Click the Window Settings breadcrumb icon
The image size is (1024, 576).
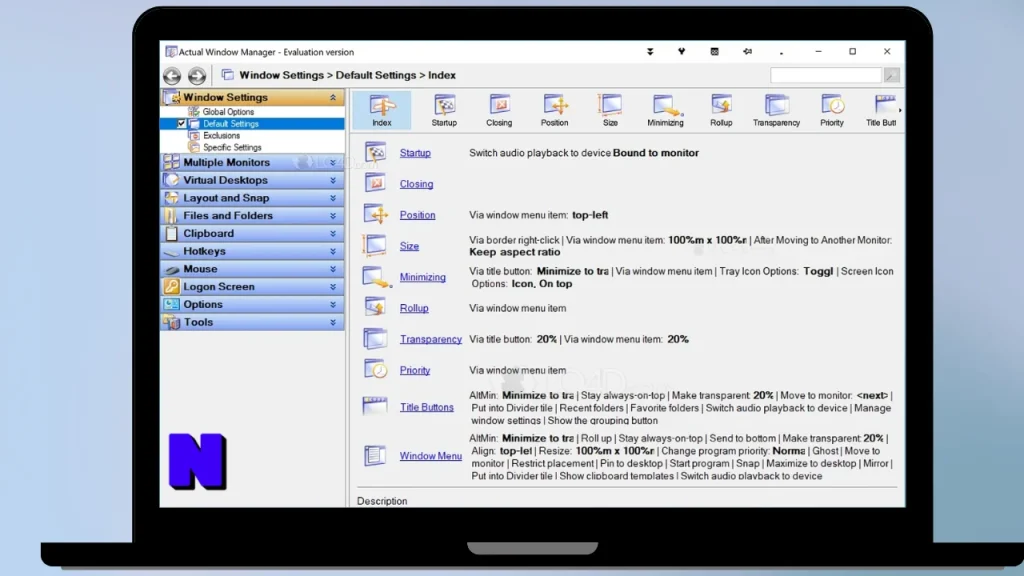pos(227,75)
